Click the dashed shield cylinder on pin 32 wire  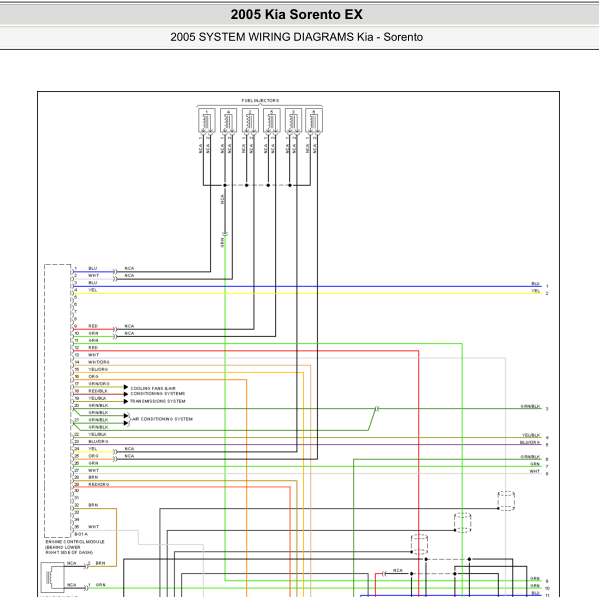coord(506,501)
